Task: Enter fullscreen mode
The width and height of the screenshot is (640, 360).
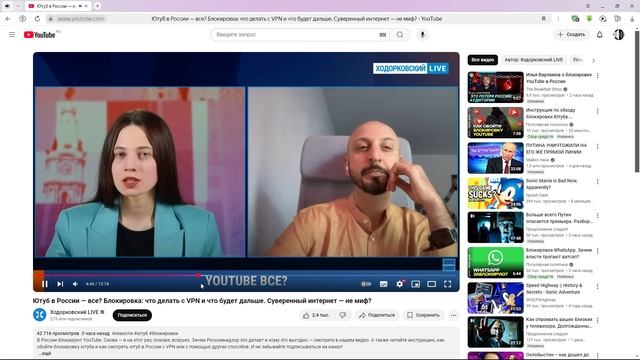Action: click(x=448, y=284)
